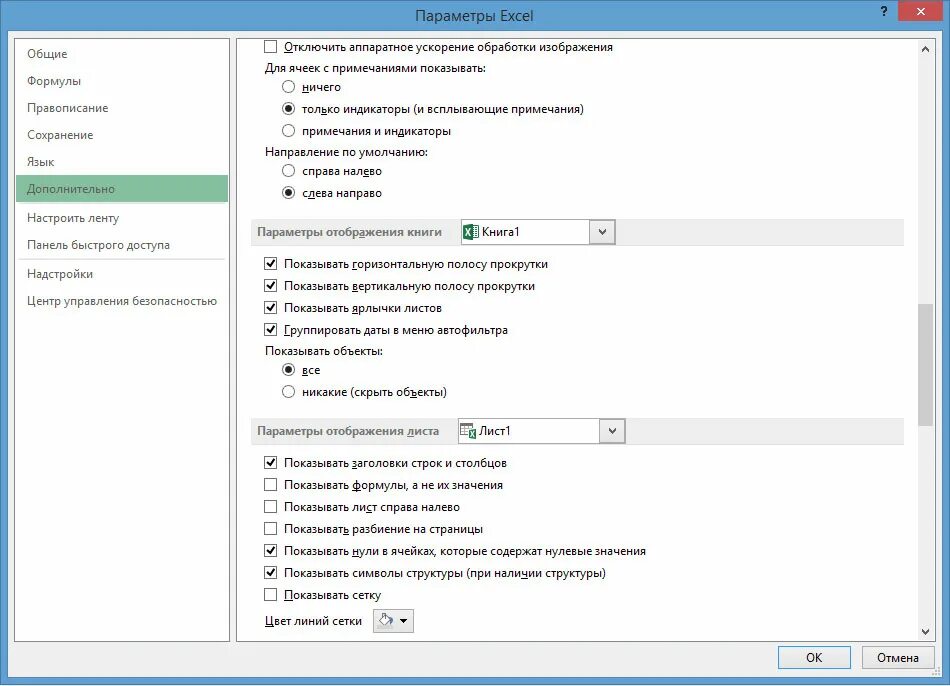This screenshot has height=686, width=950.
Task: Close the Параметры Excel dialog
Action: 920,12
